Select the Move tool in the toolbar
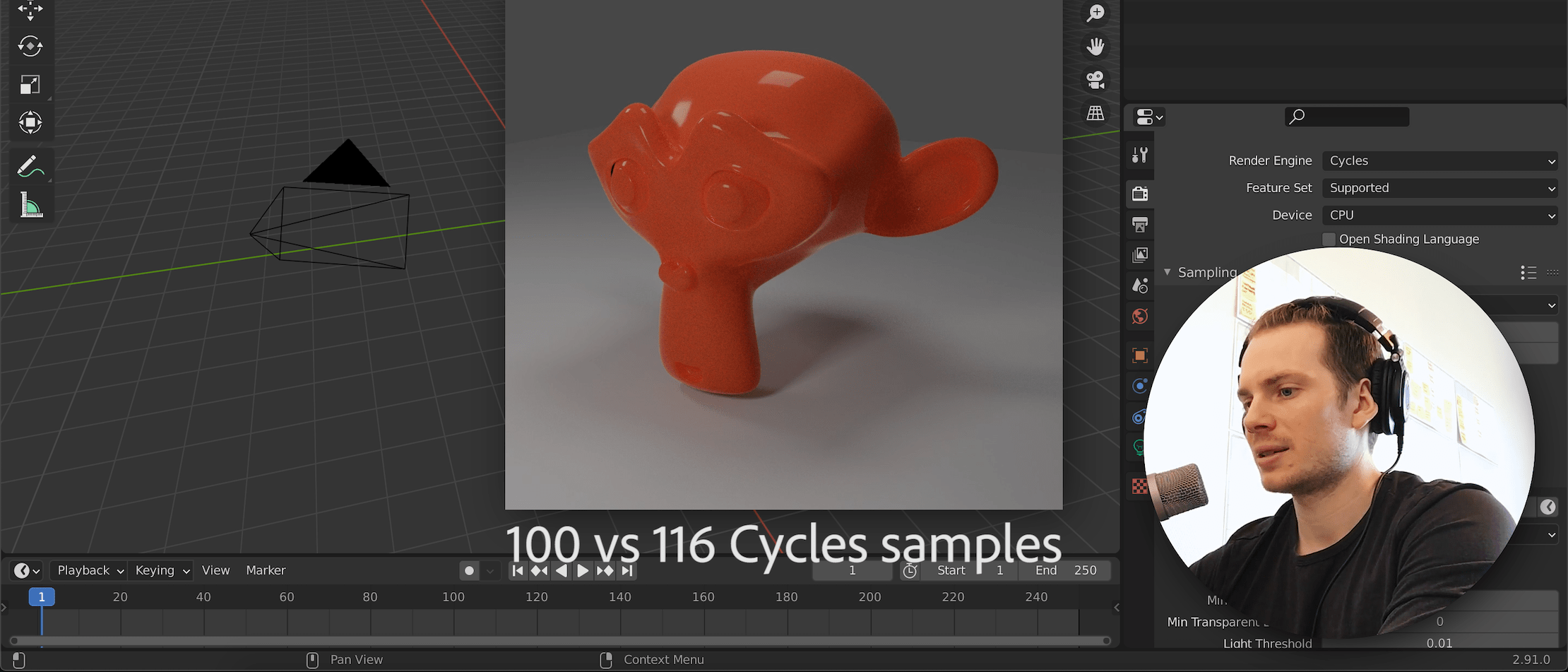The height and width of the screenshot is (672, 1568). pos(30,10)
